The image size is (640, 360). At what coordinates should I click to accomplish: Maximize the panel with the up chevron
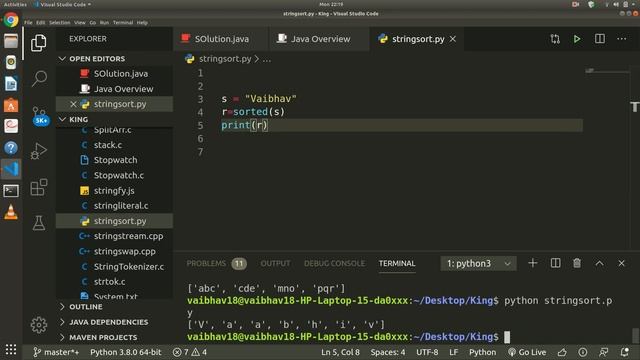point(599,263)
